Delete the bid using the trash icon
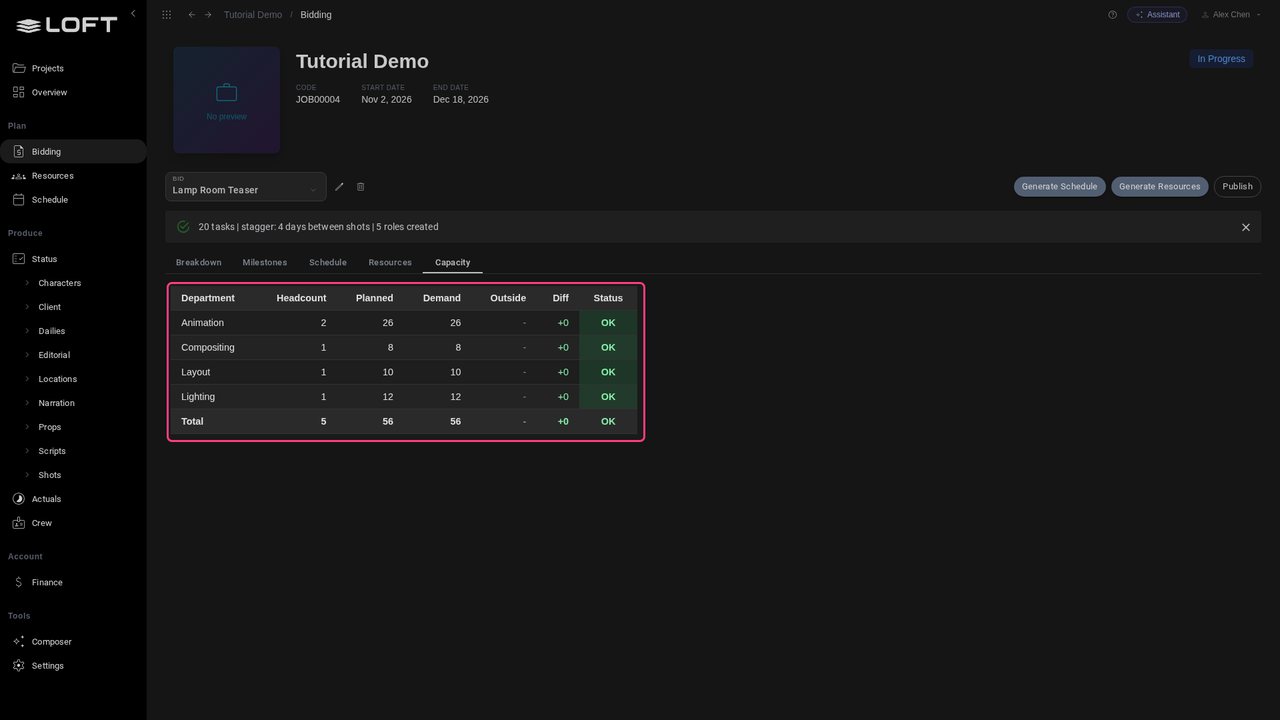Viewport: 1280px width, 720px height. (x=361, y=186)
